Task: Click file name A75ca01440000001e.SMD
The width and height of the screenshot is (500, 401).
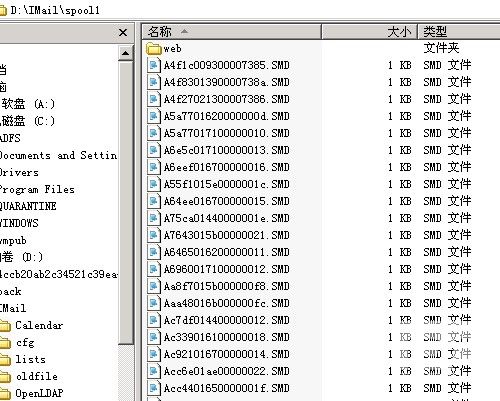Action: [x=226, y=218]
